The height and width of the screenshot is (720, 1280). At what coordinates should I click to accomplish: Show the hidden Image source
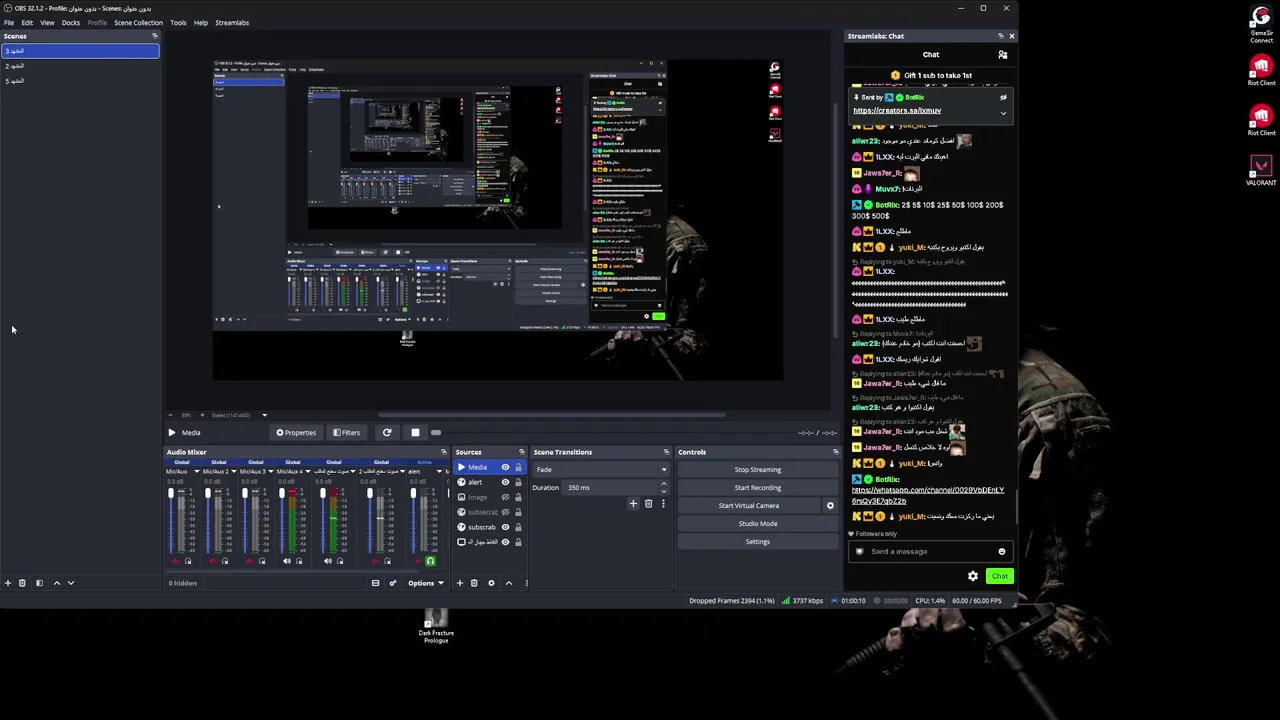coord(505,497)
